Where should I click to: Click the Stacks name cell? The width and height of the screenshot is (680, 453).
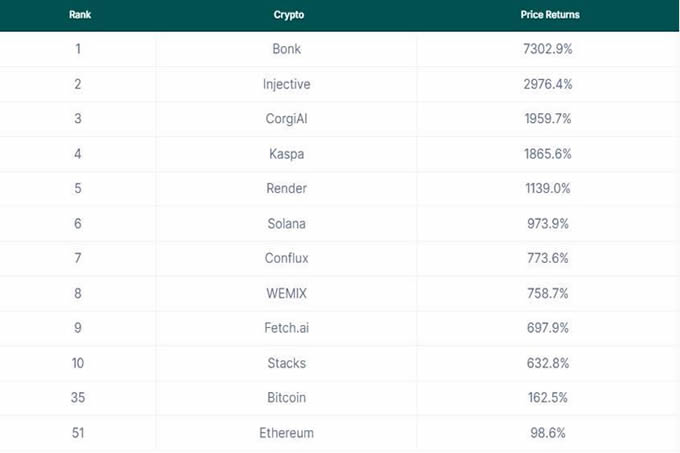[x=286, y=363]
